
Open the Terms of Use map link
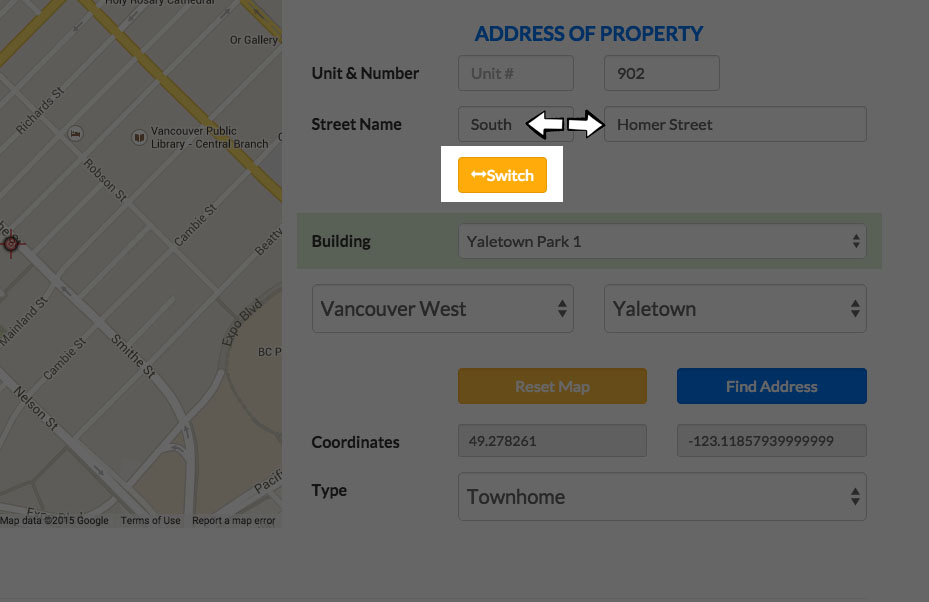tap(150, 521)
